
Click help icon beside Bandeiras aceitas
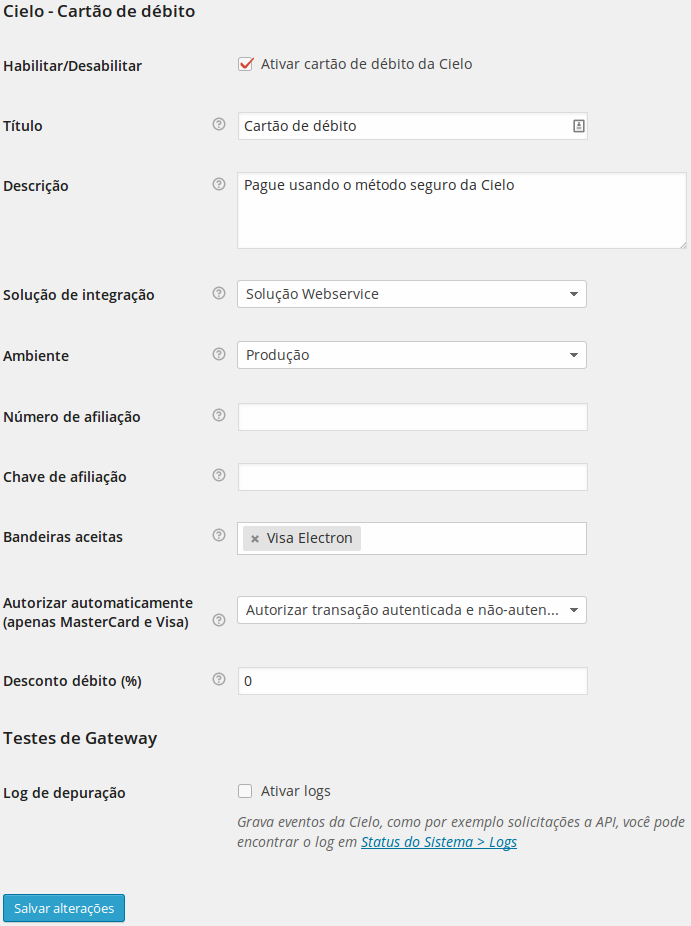pos(219,535)
